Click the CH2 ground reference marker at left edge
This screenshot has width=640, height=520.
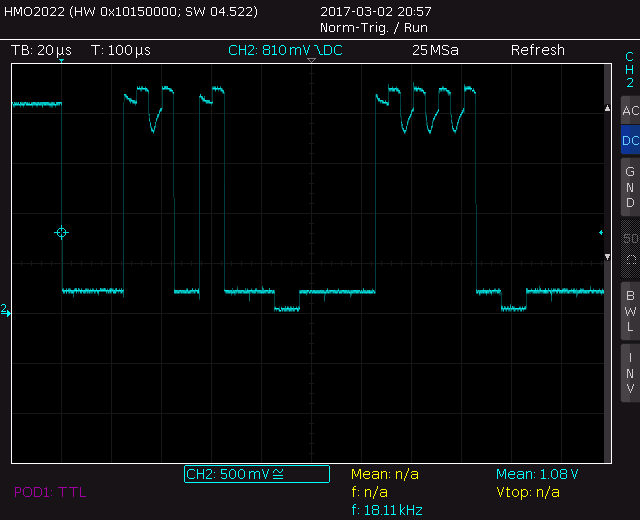click(x=6, y=310)
